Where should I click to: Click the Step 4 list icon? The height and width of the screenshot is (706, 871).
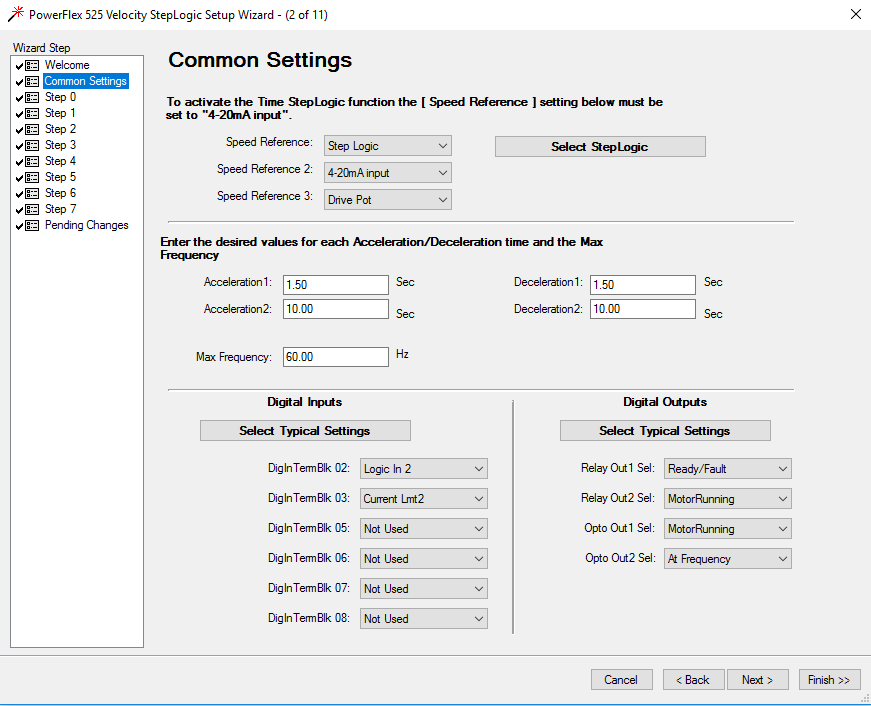coord(32,162)
